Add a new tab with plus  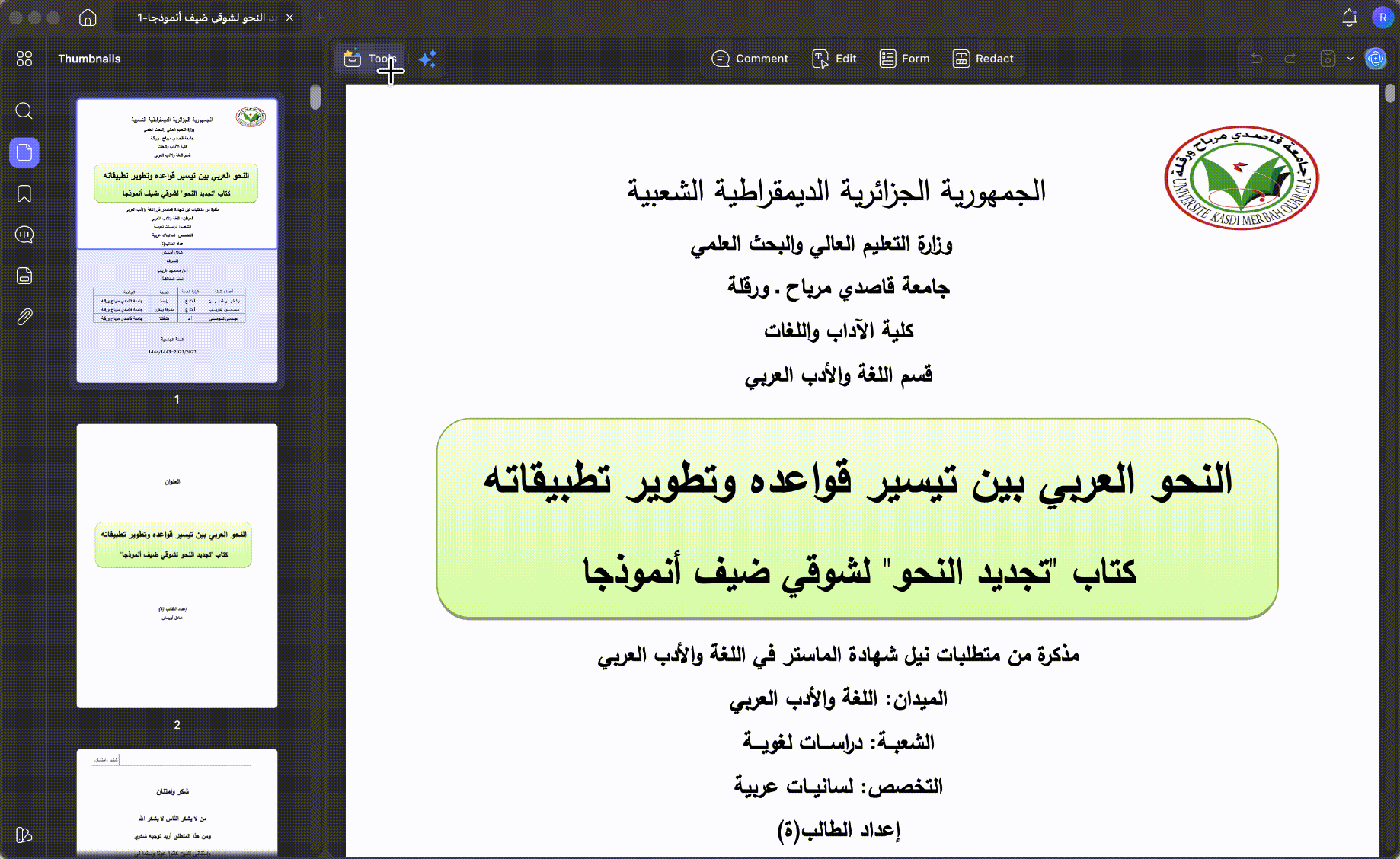click(319, 18)
